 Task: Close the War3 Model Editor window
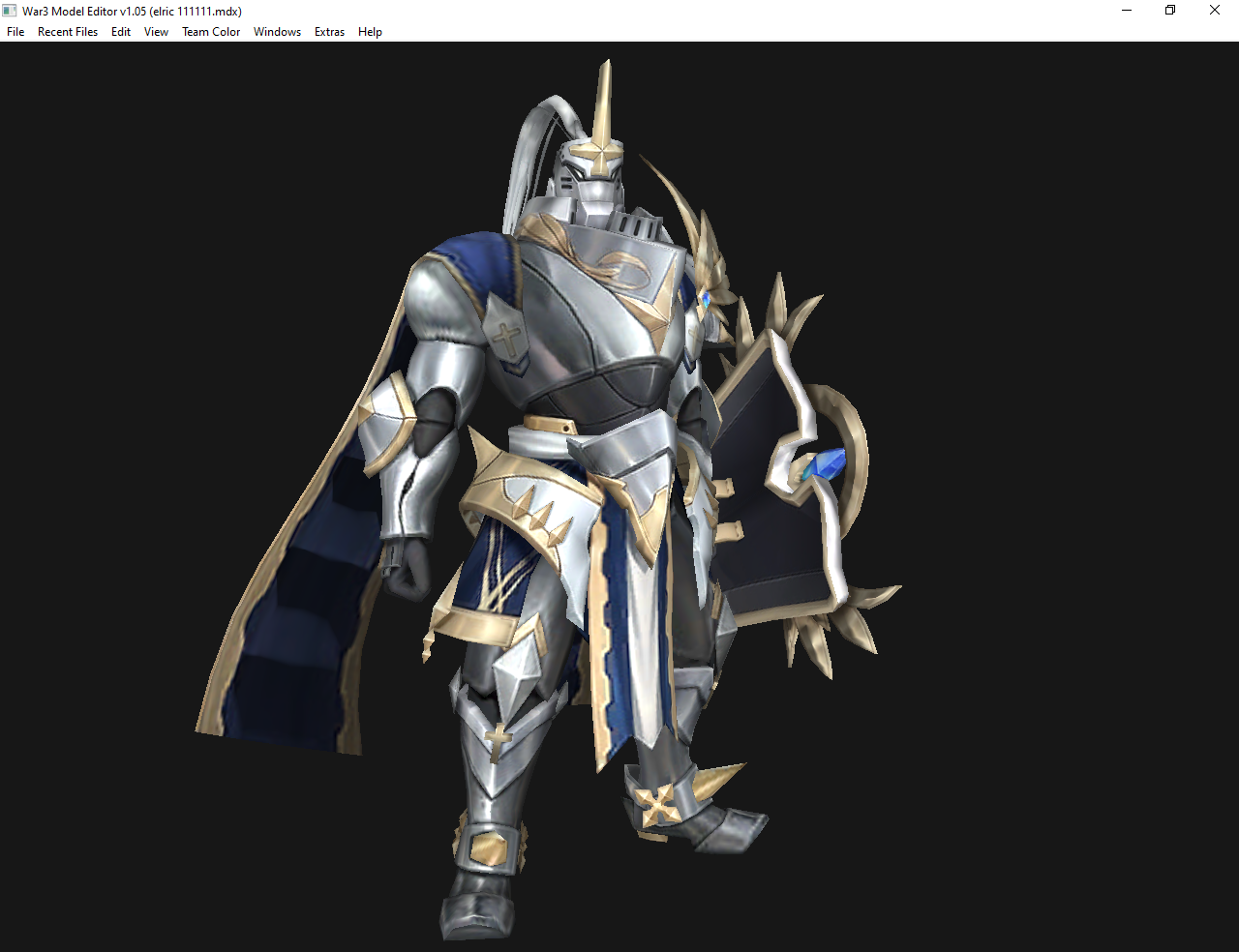1215,11
